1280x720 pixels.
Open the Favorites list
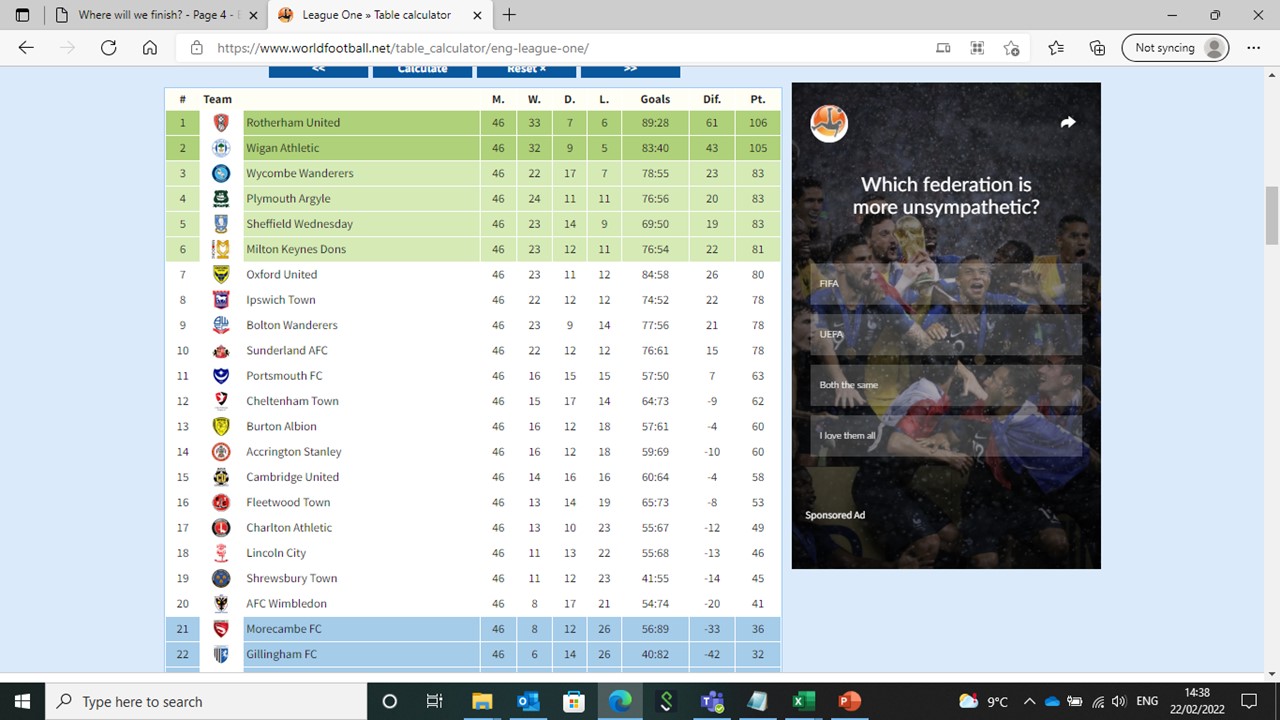[x=1056, y=48]
